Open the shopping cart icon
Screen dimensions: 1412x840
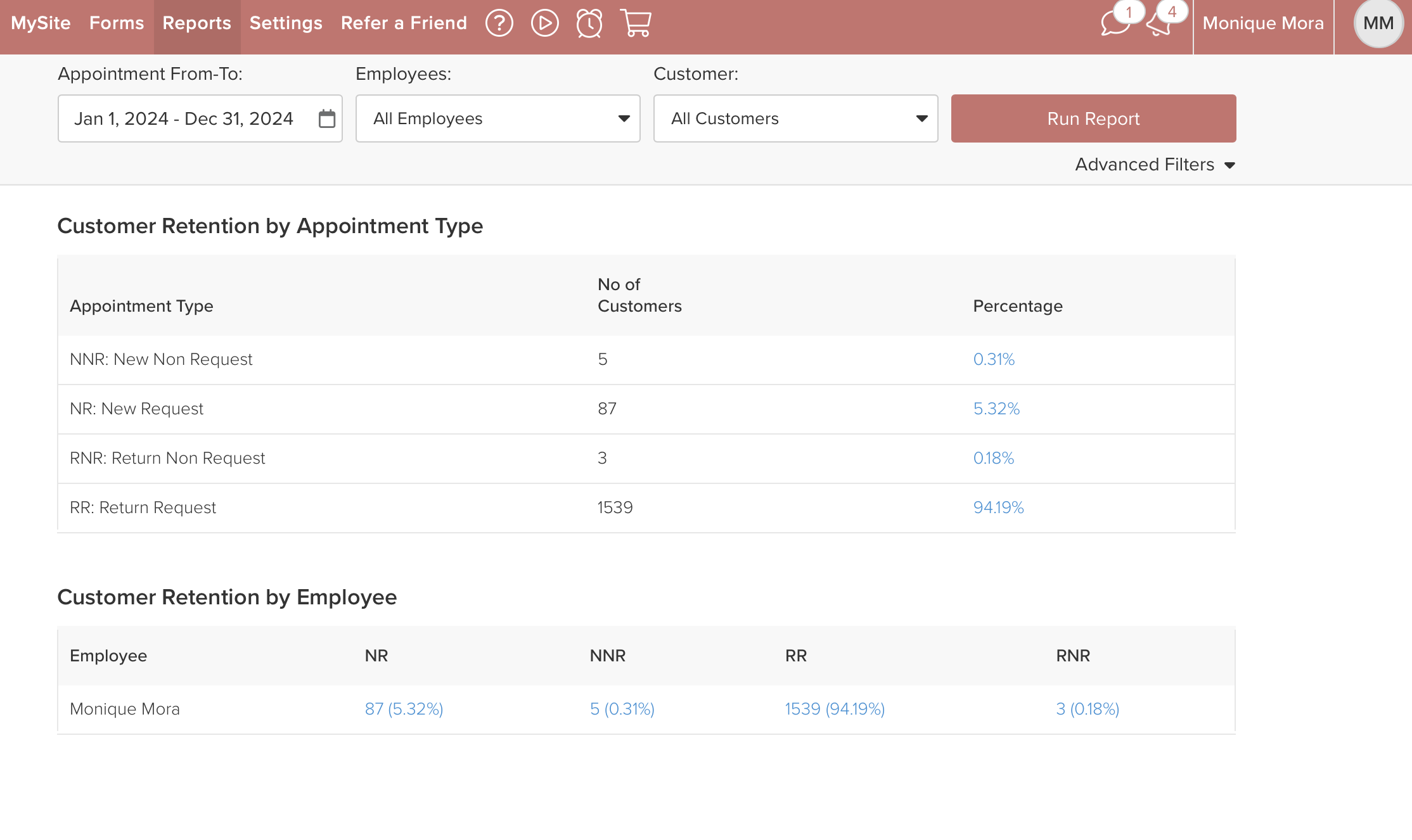coord(636,23)
